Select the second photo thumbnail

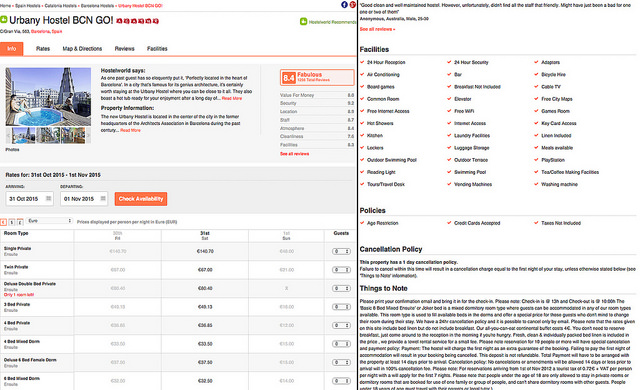pyautogui.click(x=48, y=135)
